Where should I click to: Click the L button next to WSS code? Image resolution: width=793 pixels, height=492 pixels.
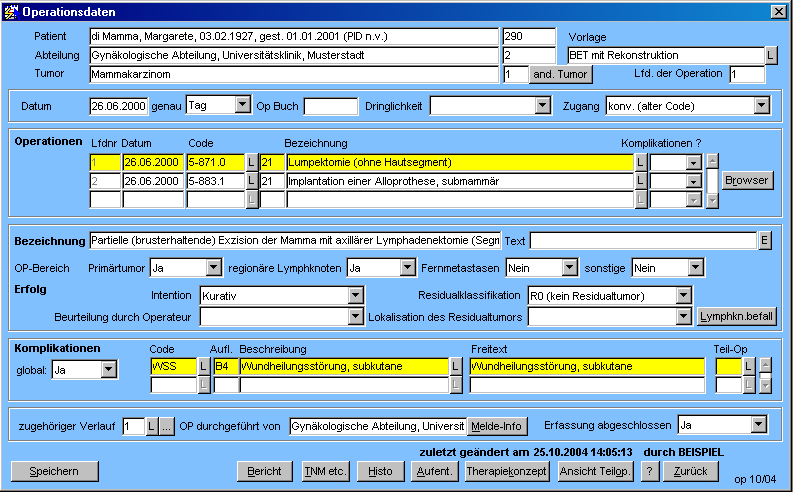204,367
